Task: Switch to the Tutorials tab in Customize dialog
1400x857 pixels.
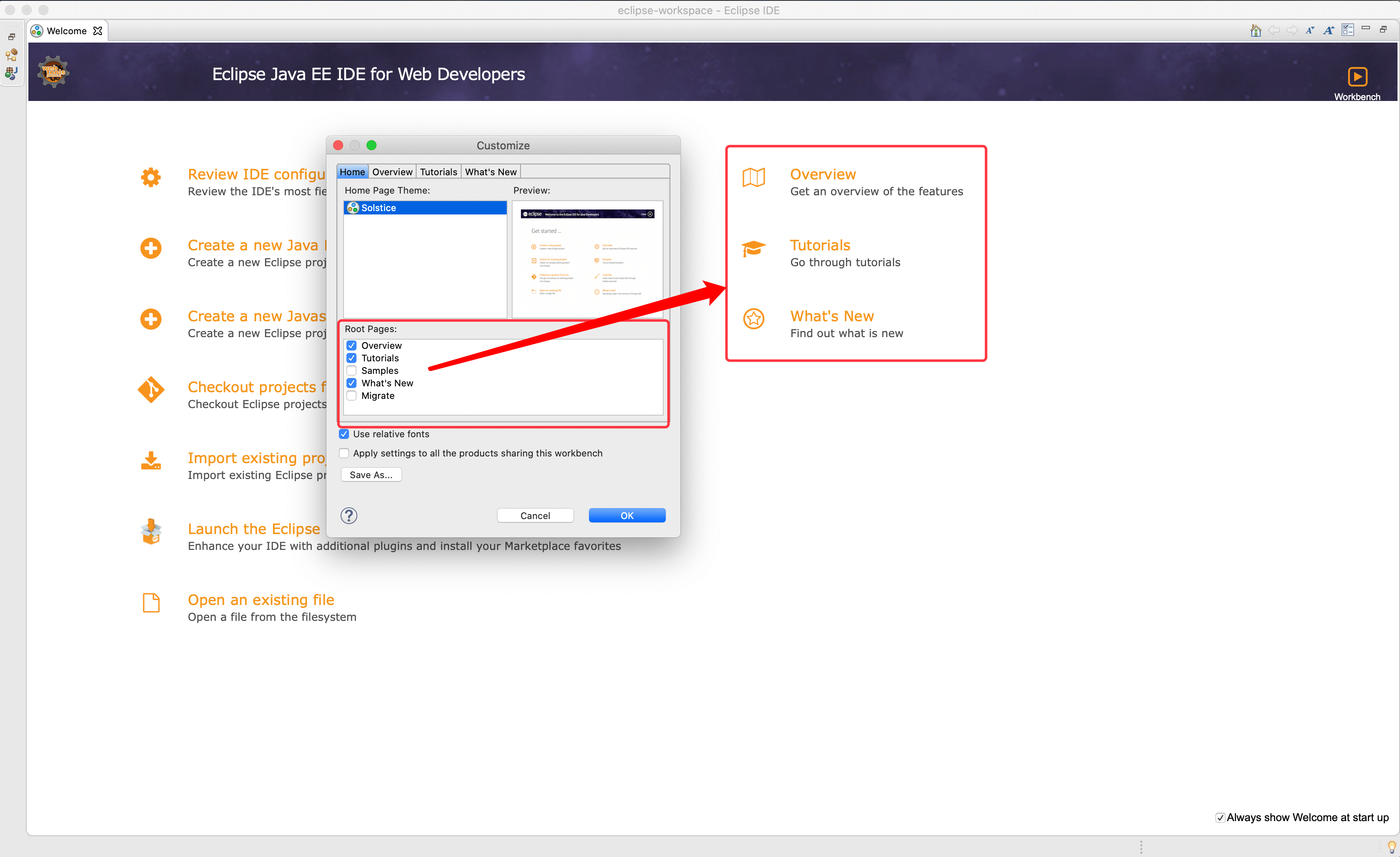Action: tap(438, 171)
